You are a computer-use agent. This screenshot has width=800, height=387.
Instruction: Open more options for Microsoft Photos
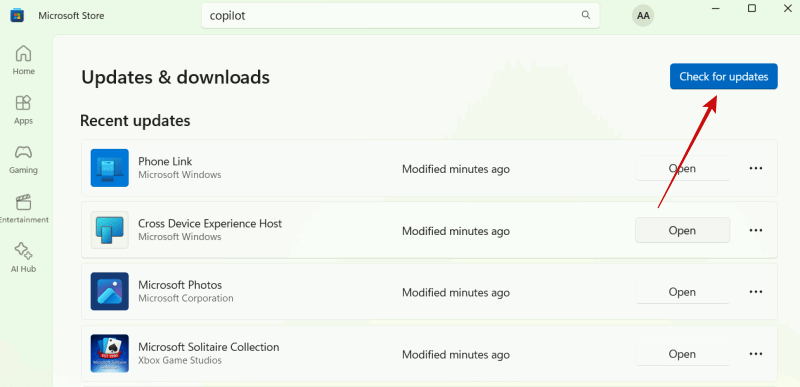click(x=756, y=292)
